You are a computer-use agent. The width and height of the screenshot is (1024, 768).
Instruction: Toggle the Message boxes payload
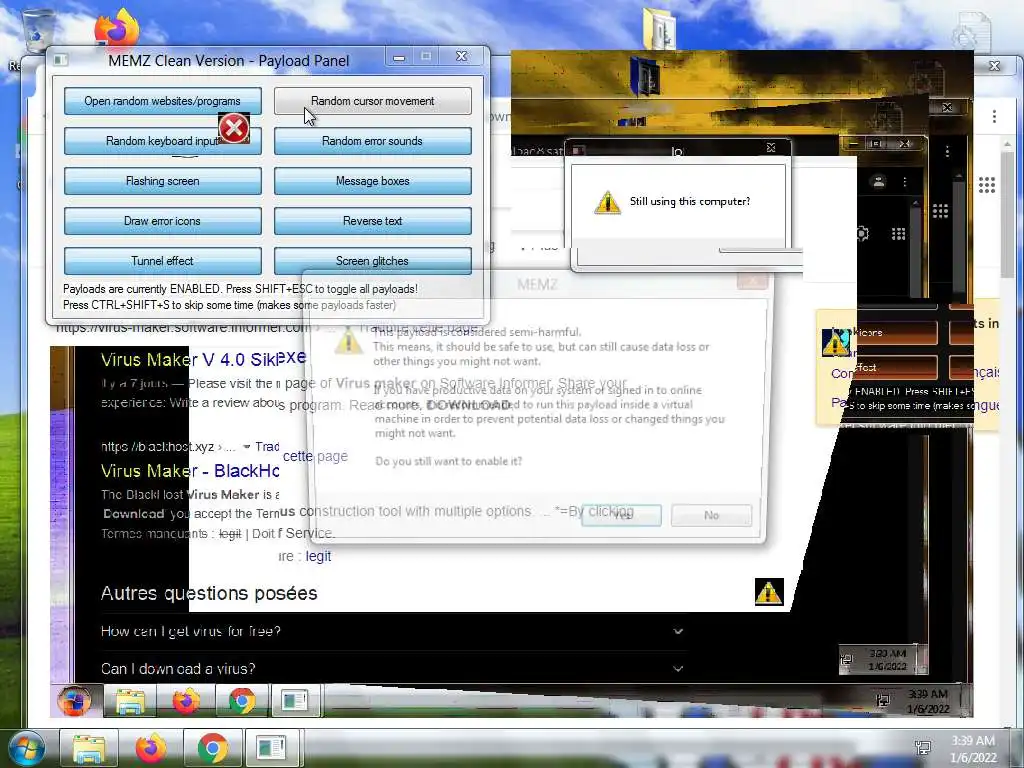click(x=372, y=181)
